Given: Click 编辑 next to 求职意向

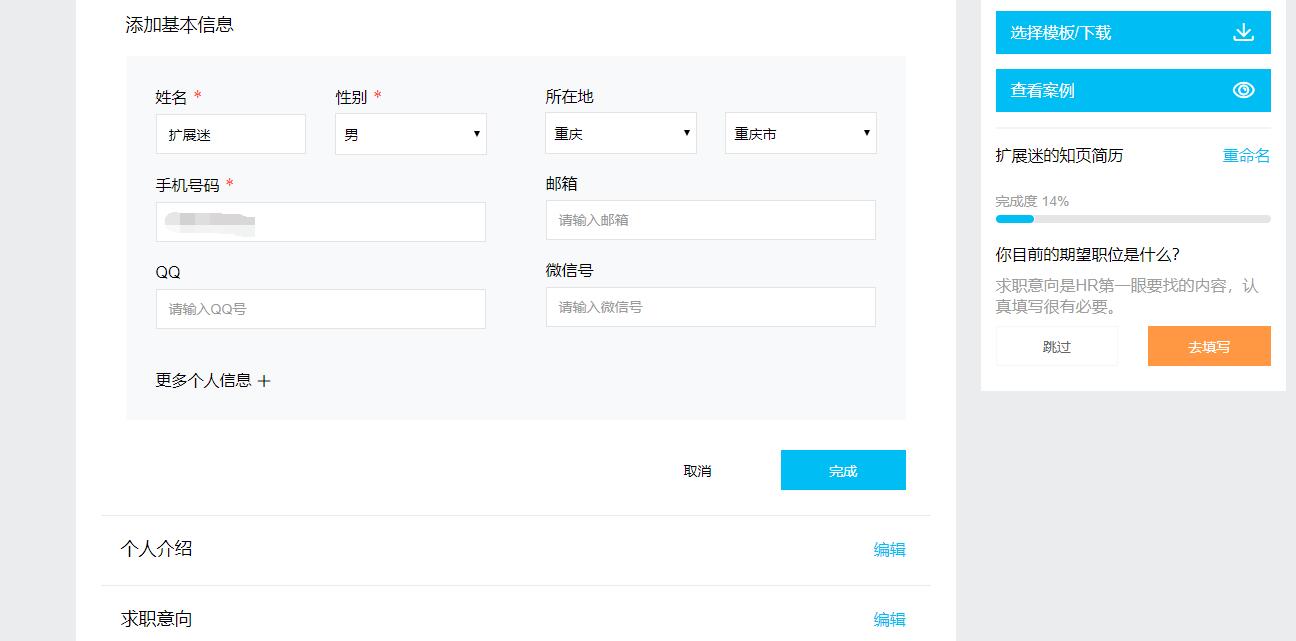Looking at the screenshot, I should pyautogui.click(x=889, y=619).
